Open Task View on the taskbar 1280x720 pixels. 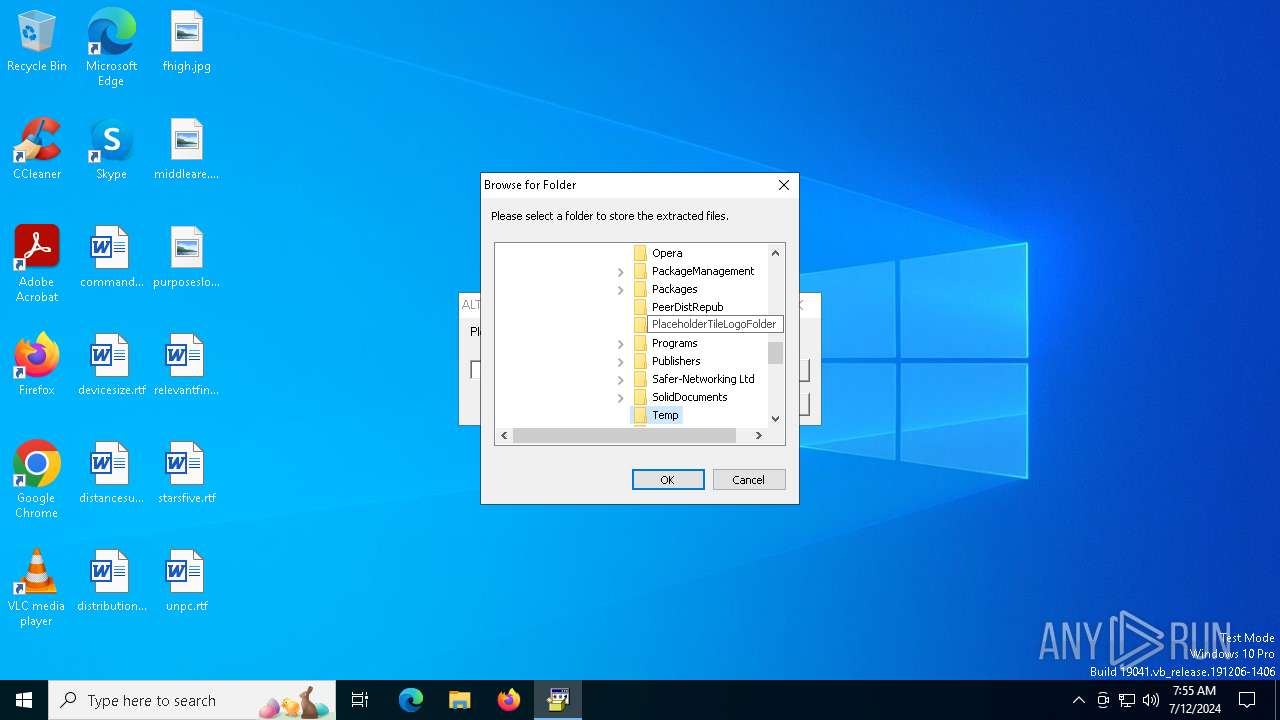[360, 700]
